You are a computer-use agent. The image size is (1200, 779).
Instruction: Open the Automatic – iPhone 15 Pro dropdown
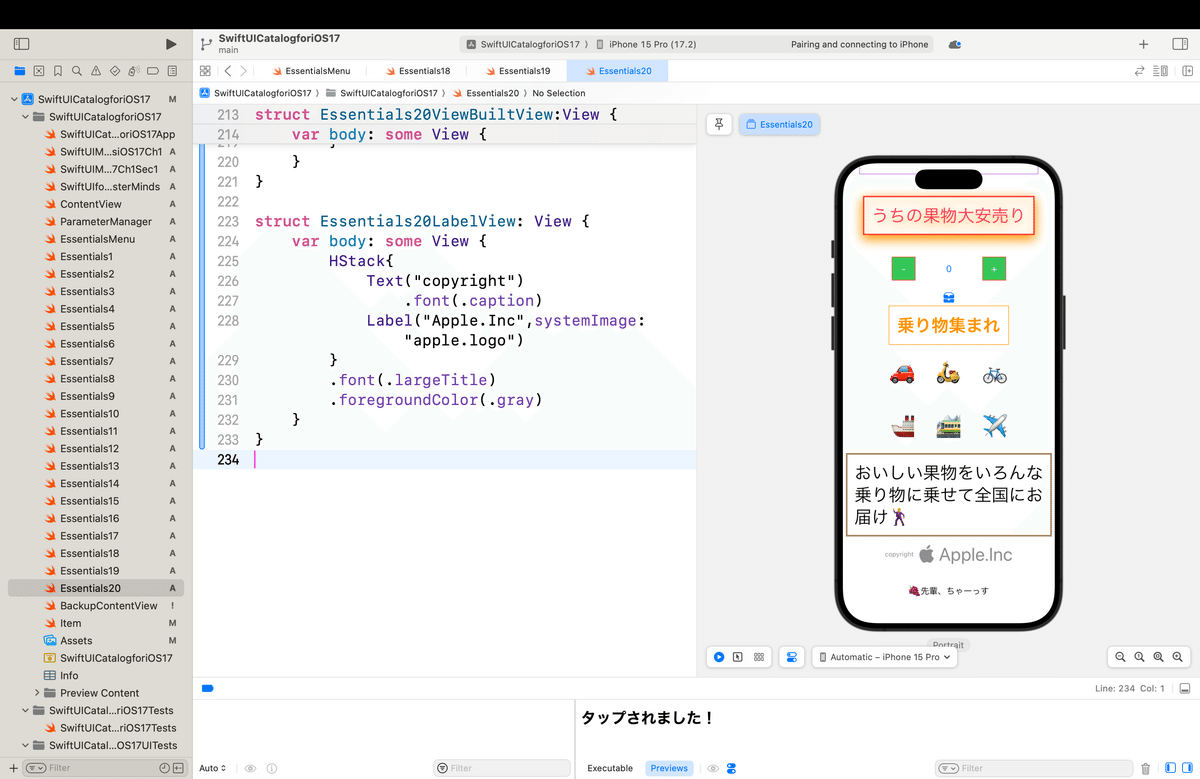(x=885, y=657)
